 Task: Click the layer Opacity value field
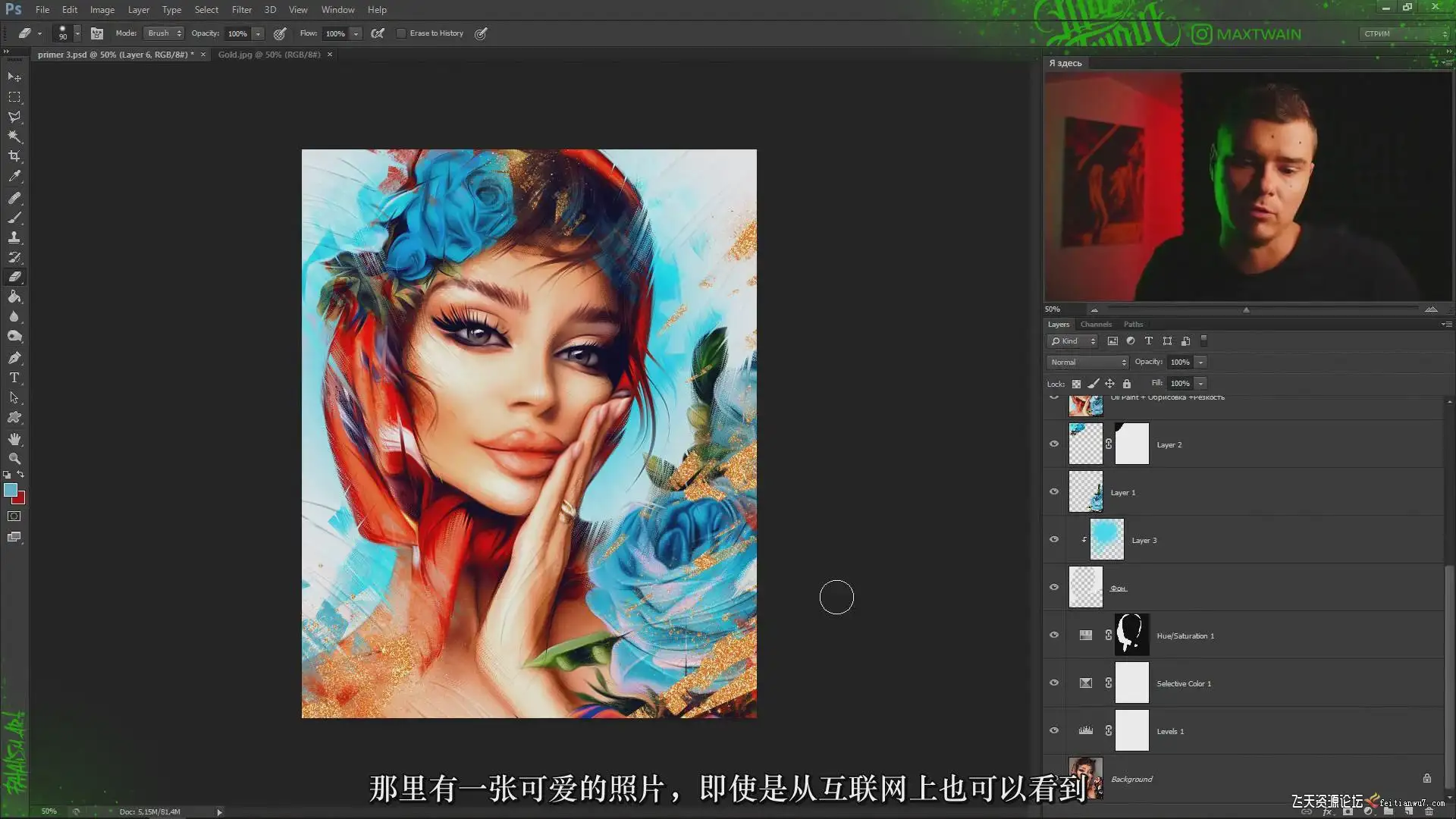[x=1179, y=362]
